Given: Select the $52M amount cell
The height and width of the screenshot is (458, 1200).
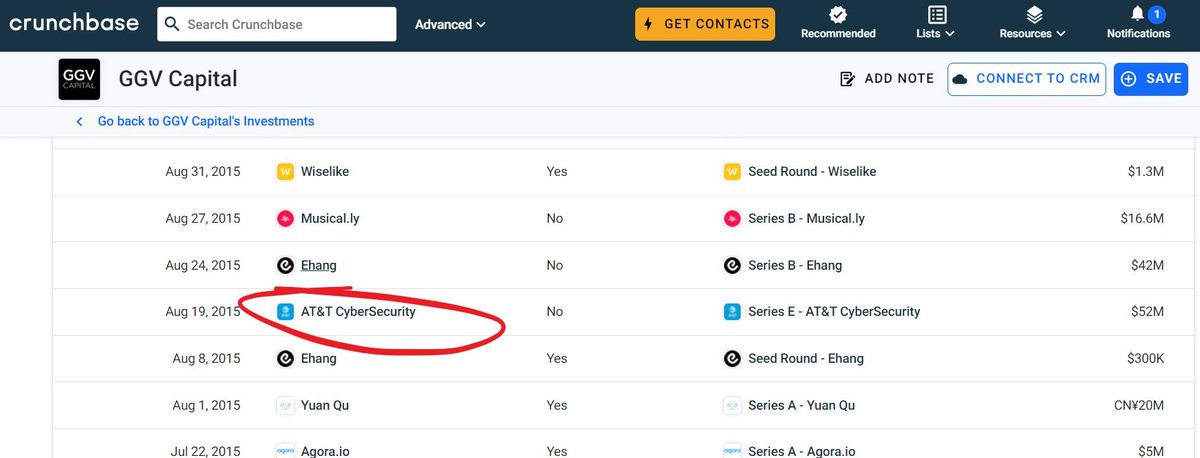Looking at the screenshot, I should click(x=1146, y=311).
